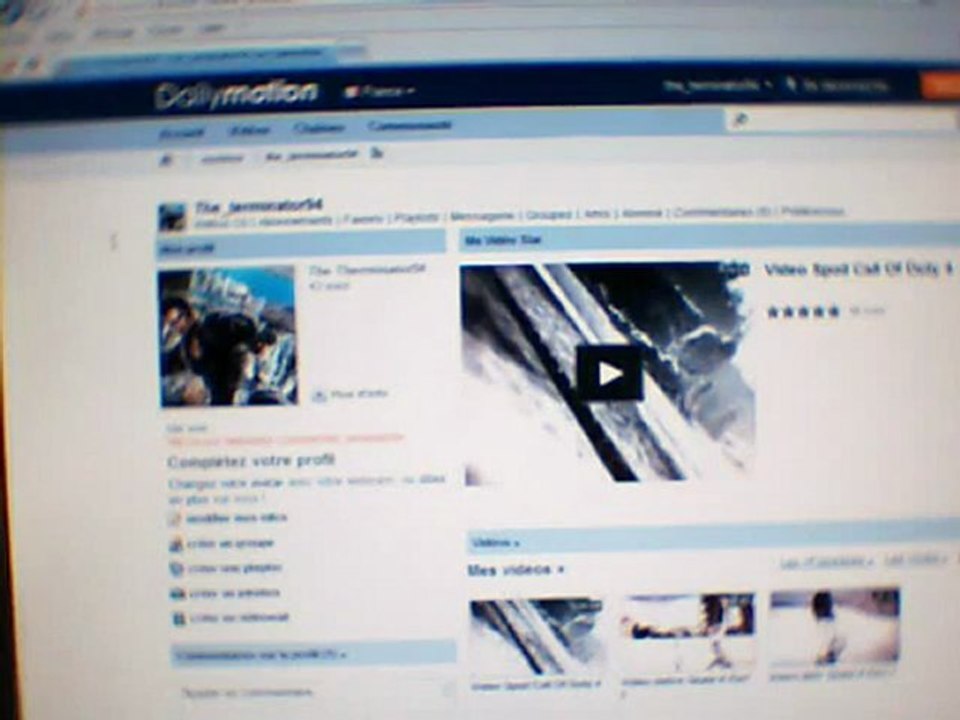The width and height of the screenshot is (960, 720).
Task: Open the Commentaires profile link
Action: 722,212
